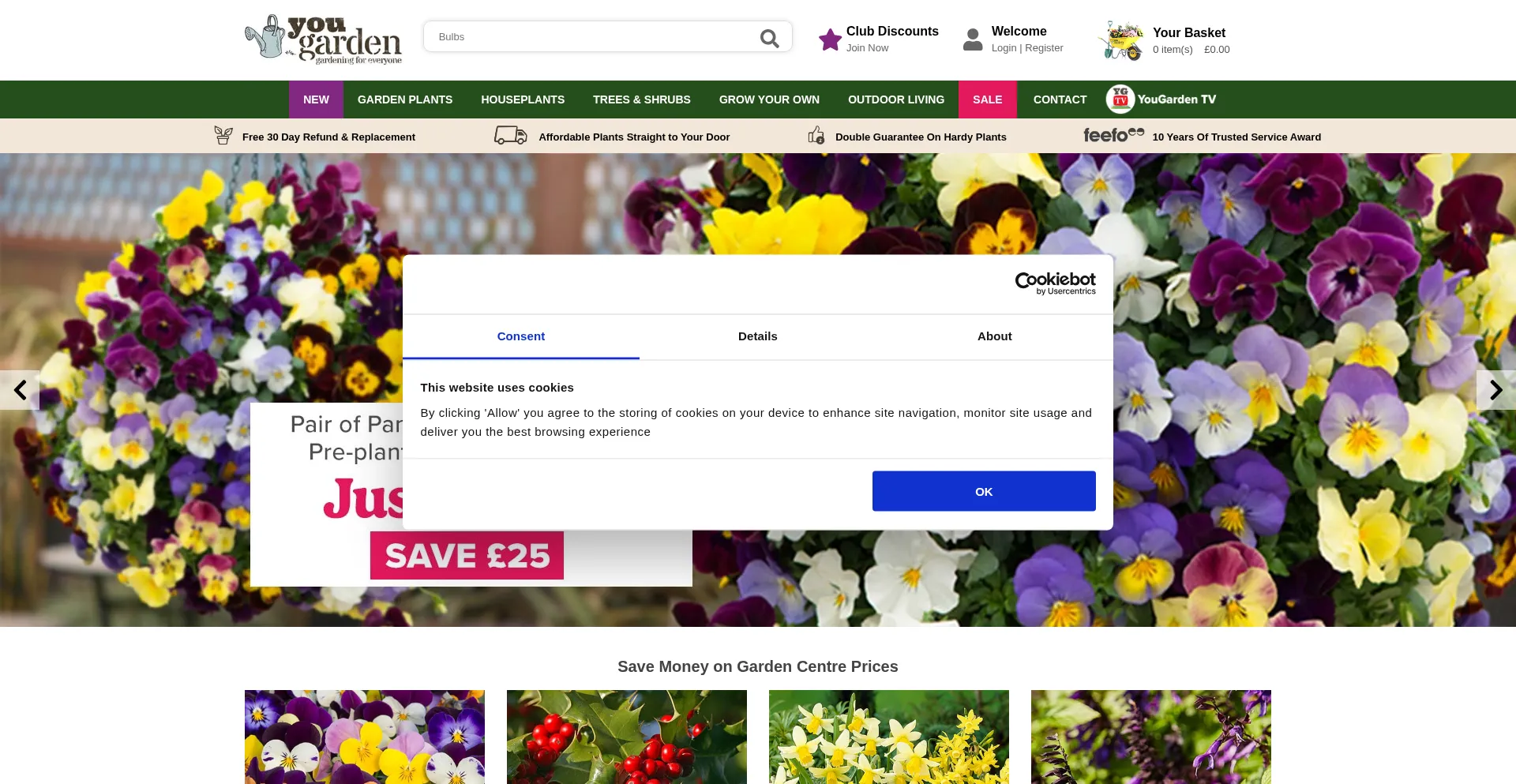Click the user account silhouette icon
This screenshot has height=784, width=1516.
(973, 39)
